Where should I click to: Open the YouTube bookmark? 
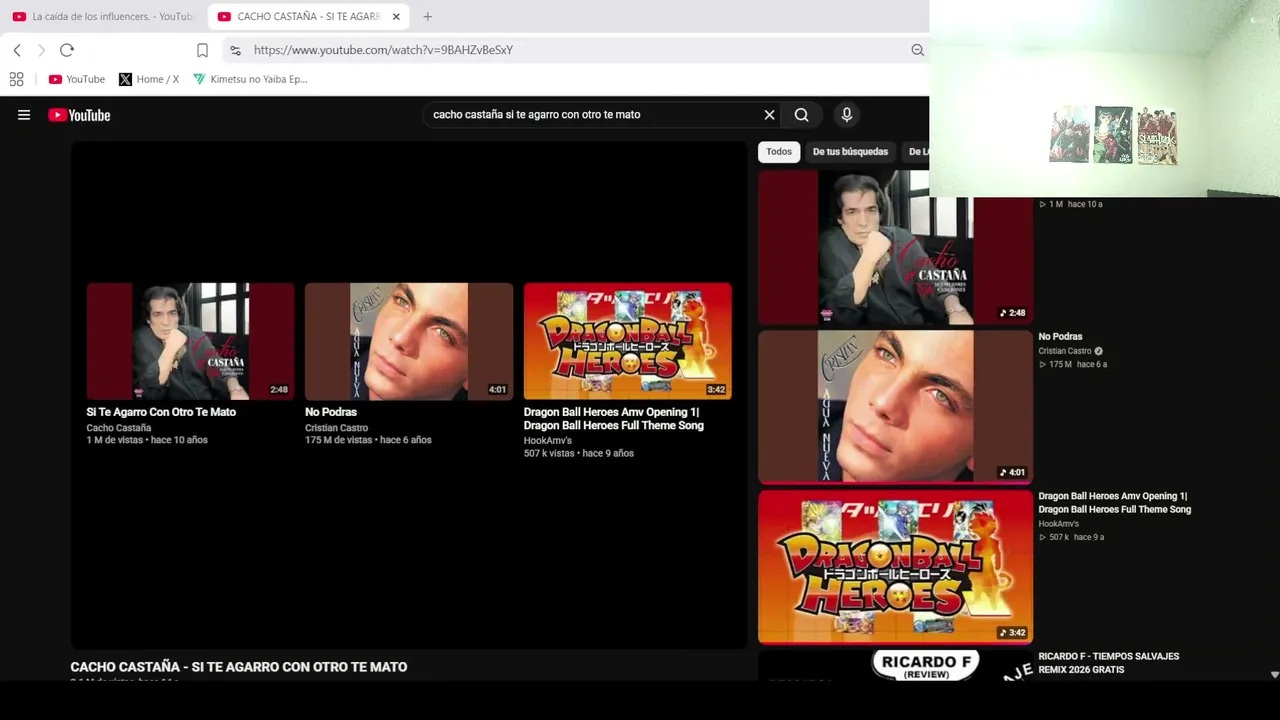pyautogui.click(x=77, y=79)
